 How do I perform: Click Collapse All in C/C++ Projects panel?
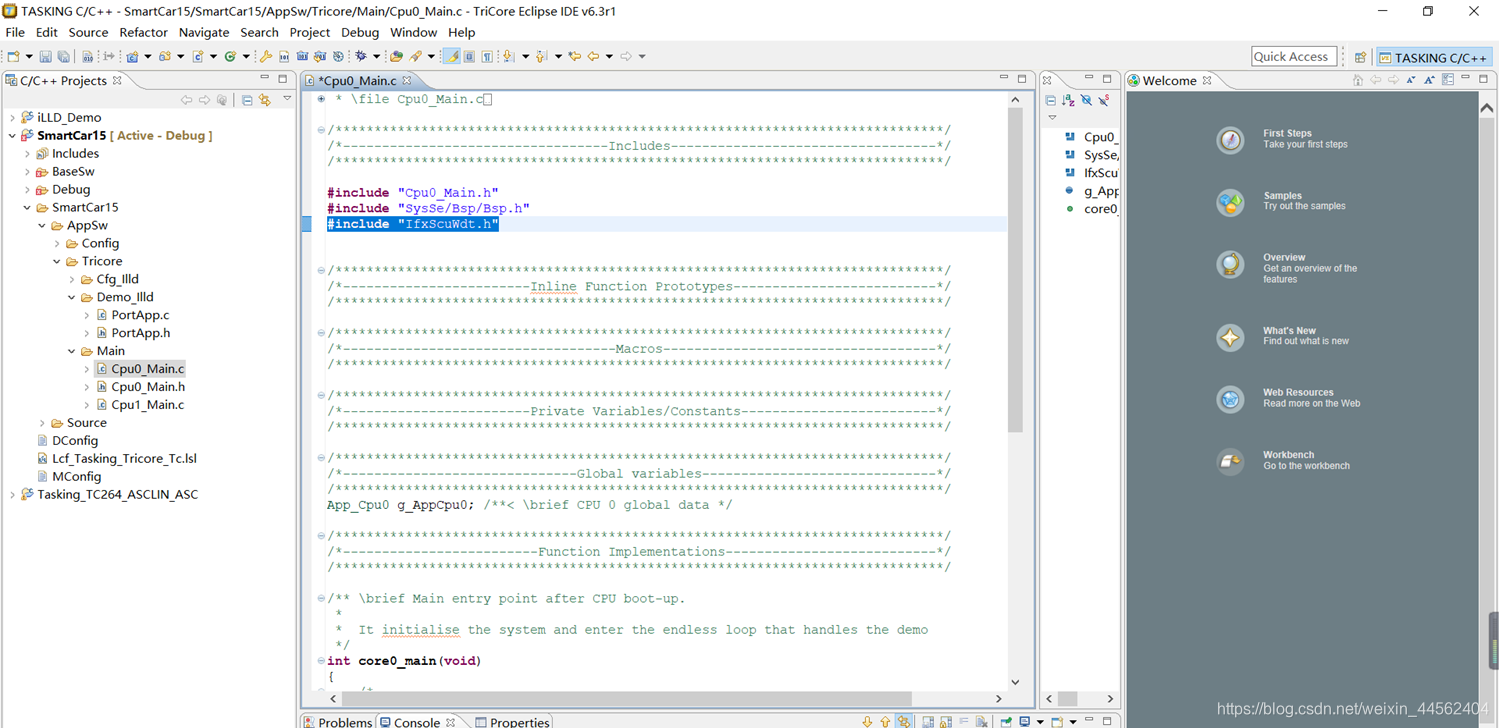(247, 100)
